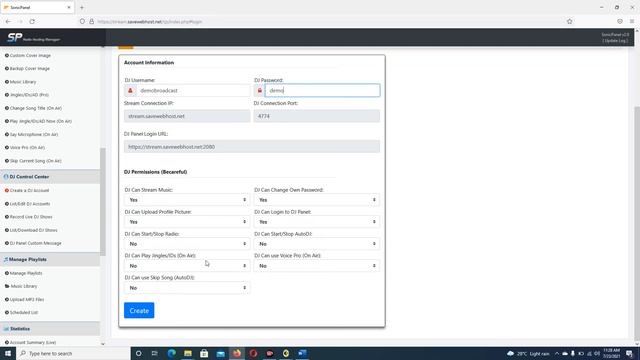Open DJ Panel Custom Message

coord(33,243)
